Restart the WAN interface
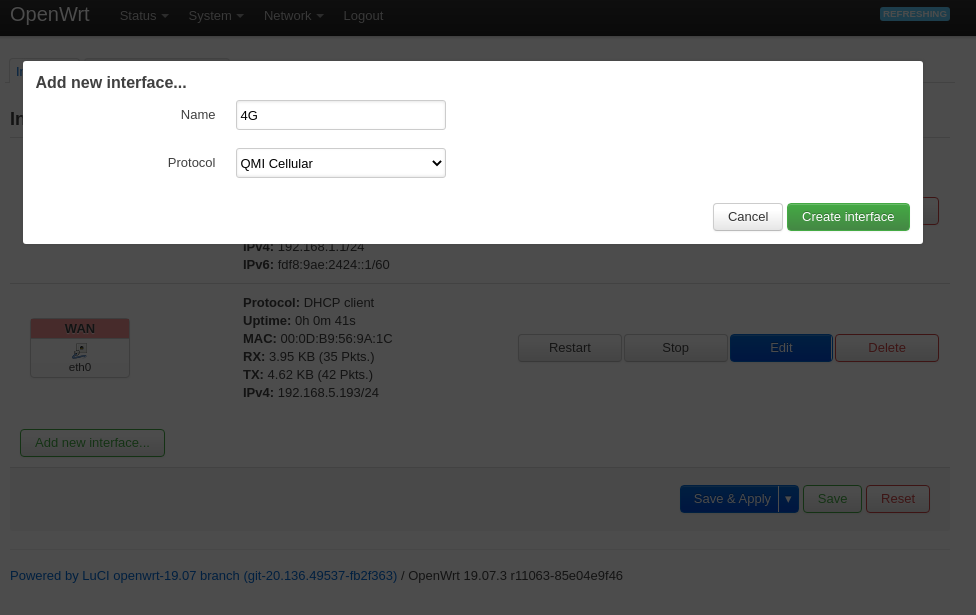The image size is (976, 615). (x=569, y=347)
